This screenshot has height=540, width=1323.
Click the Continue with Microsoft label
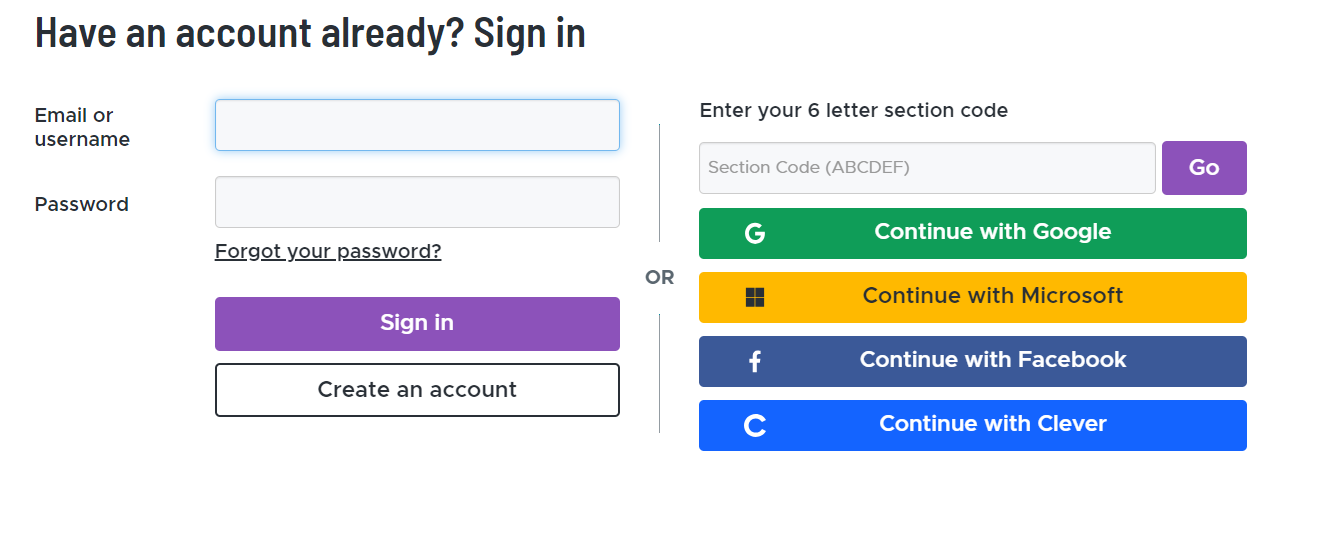[x=992, y=296]
